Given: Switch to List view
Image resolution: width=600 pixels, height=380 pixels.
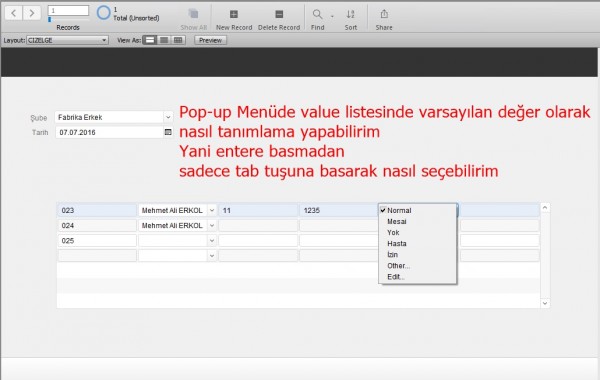Looking at the screenshot, I should click(x=164, y=40).
